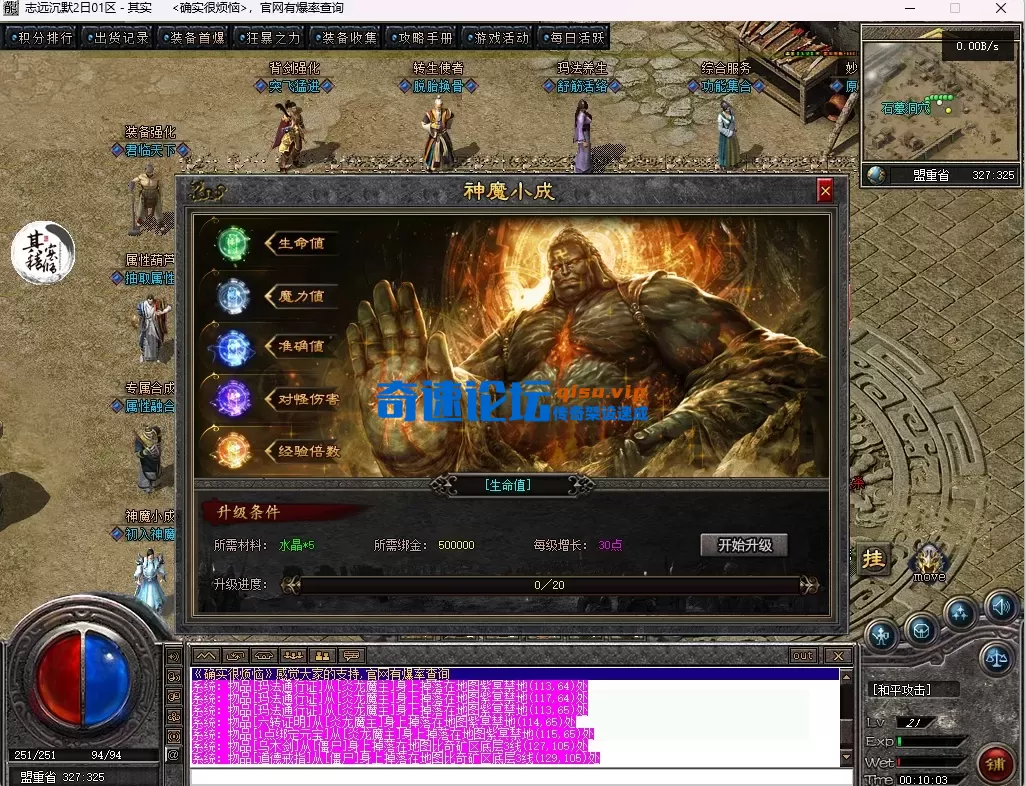Select the green 生命值 orb icon

(x=233, y=243)
